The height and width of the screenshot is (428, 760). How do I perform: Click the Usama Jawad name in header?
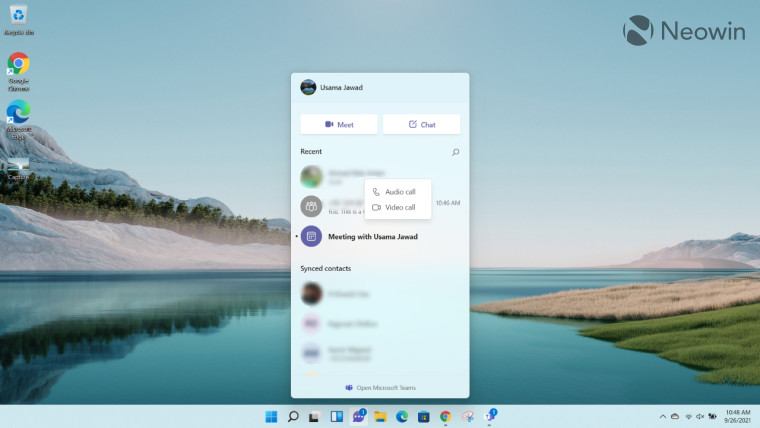tap(341, 88)
